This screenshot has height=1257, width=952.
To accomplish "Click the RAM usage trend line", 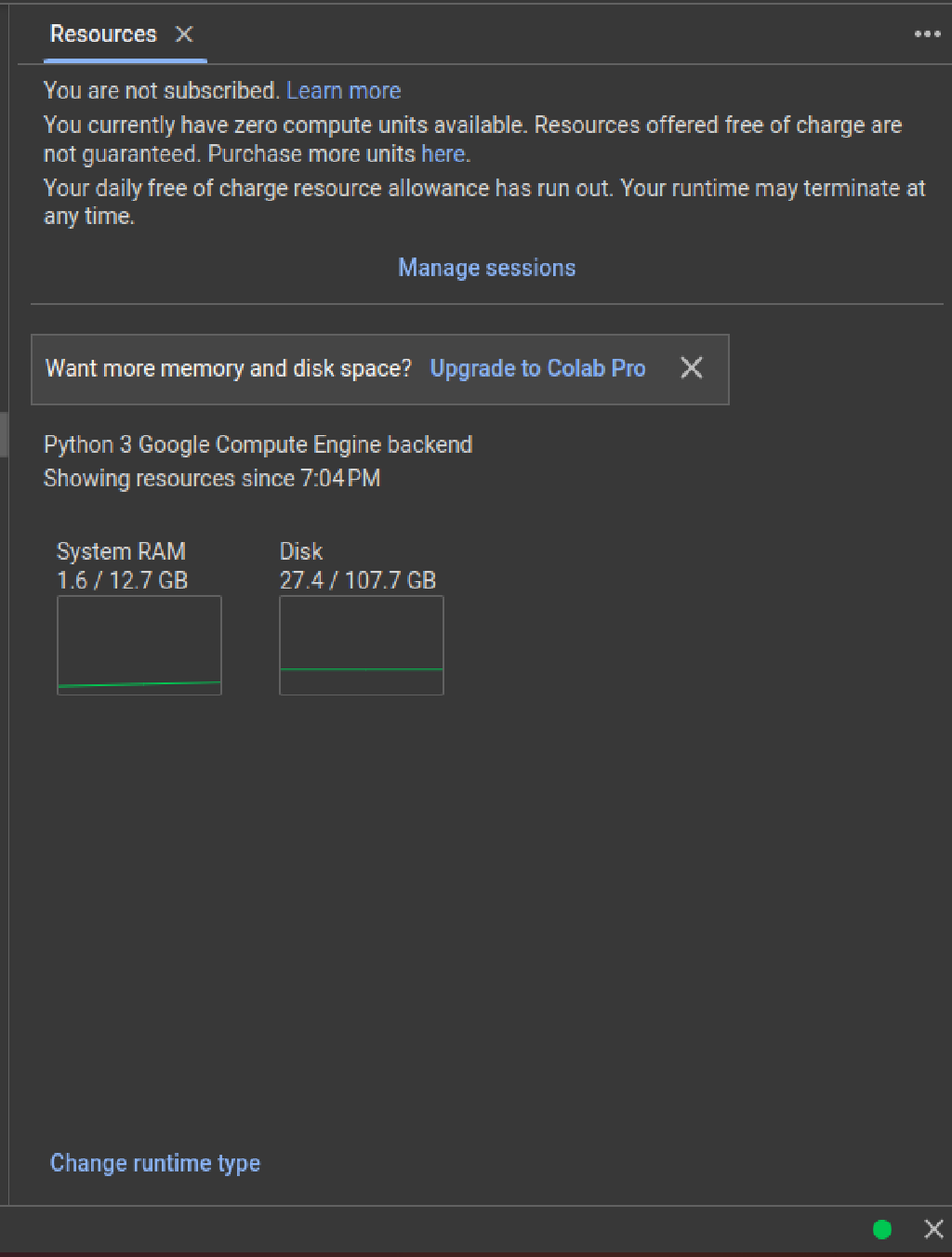I will [139, 685].
